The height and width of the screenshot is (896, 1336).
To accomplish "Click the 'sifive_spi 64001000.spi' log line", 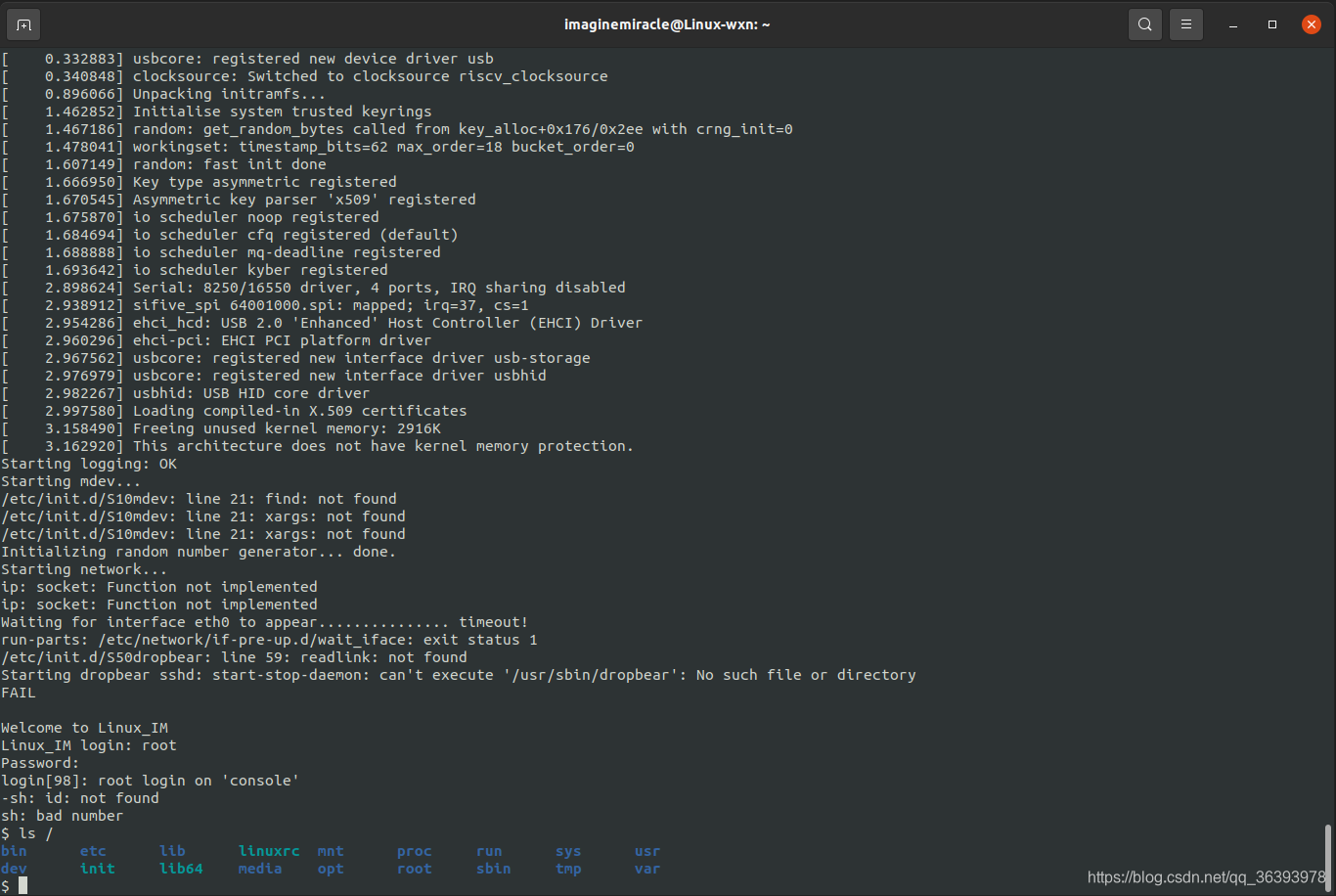I will coord(265,305).
